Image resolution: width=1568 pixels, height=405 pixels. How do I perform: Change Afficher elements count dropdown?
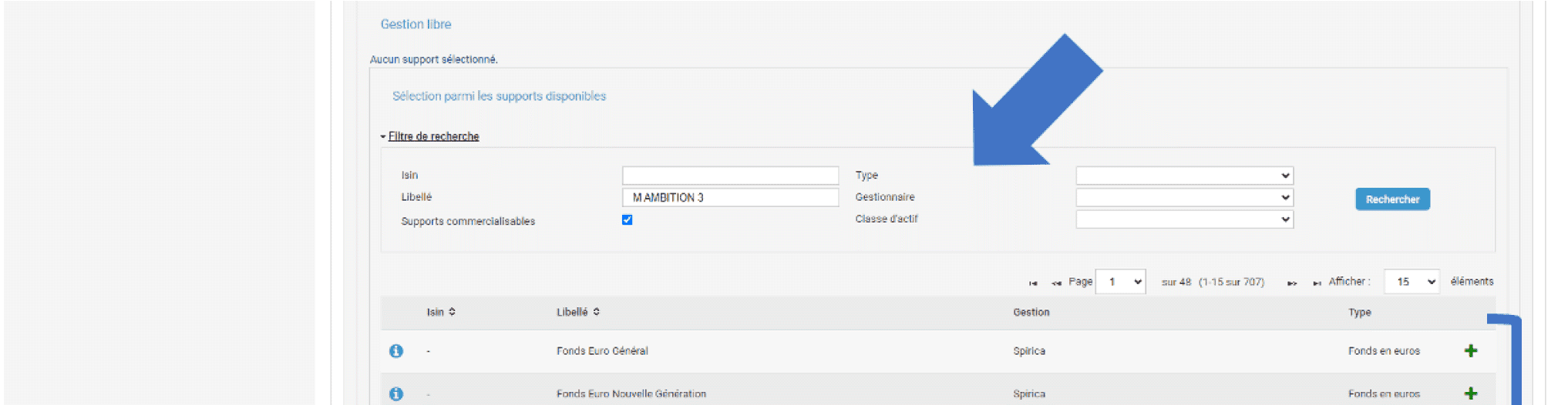1411,282
